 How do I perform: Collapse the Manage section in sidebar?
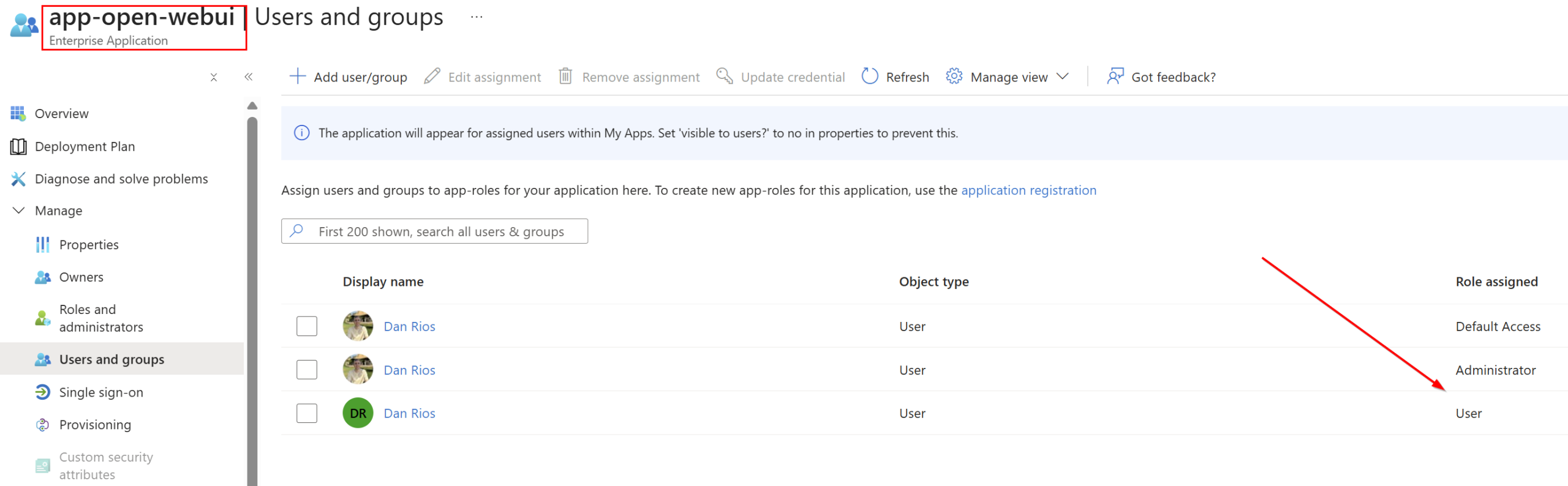click(x=19, y=211)
